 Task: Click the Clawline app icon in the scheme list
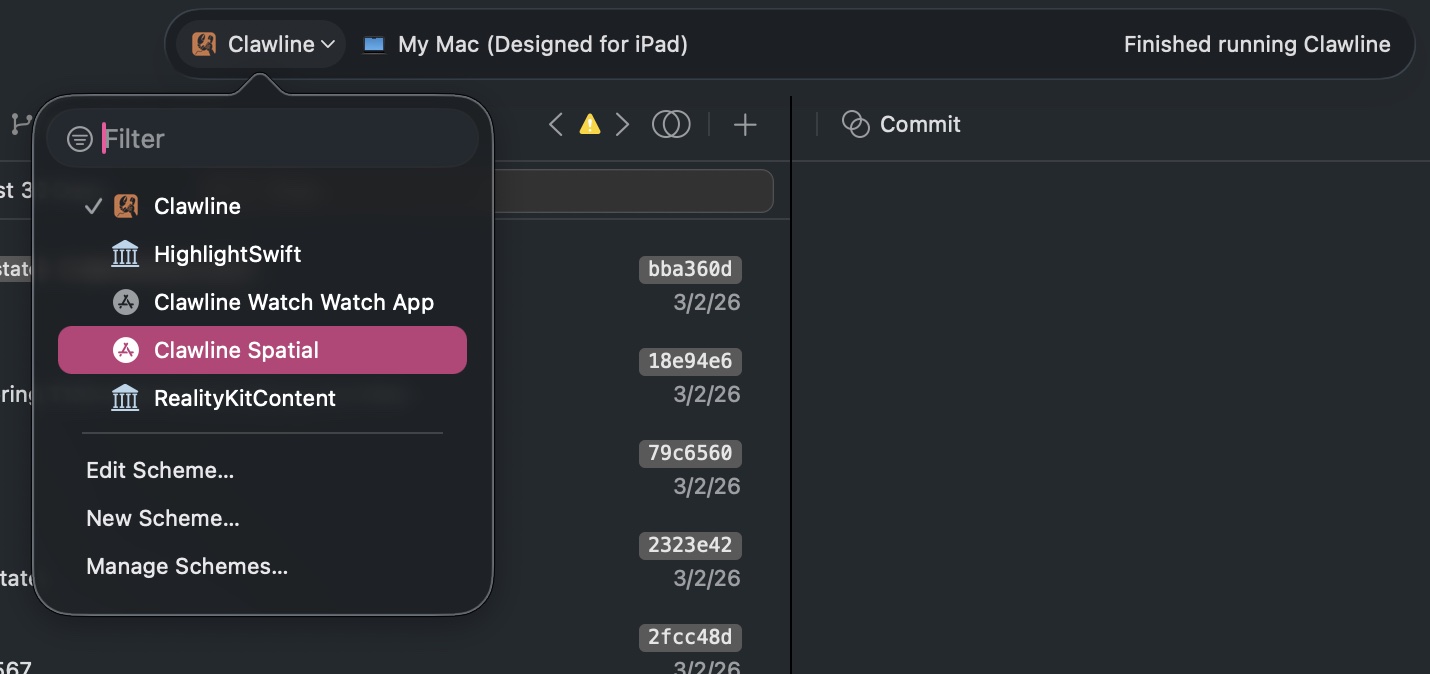[x=126, y=206]
